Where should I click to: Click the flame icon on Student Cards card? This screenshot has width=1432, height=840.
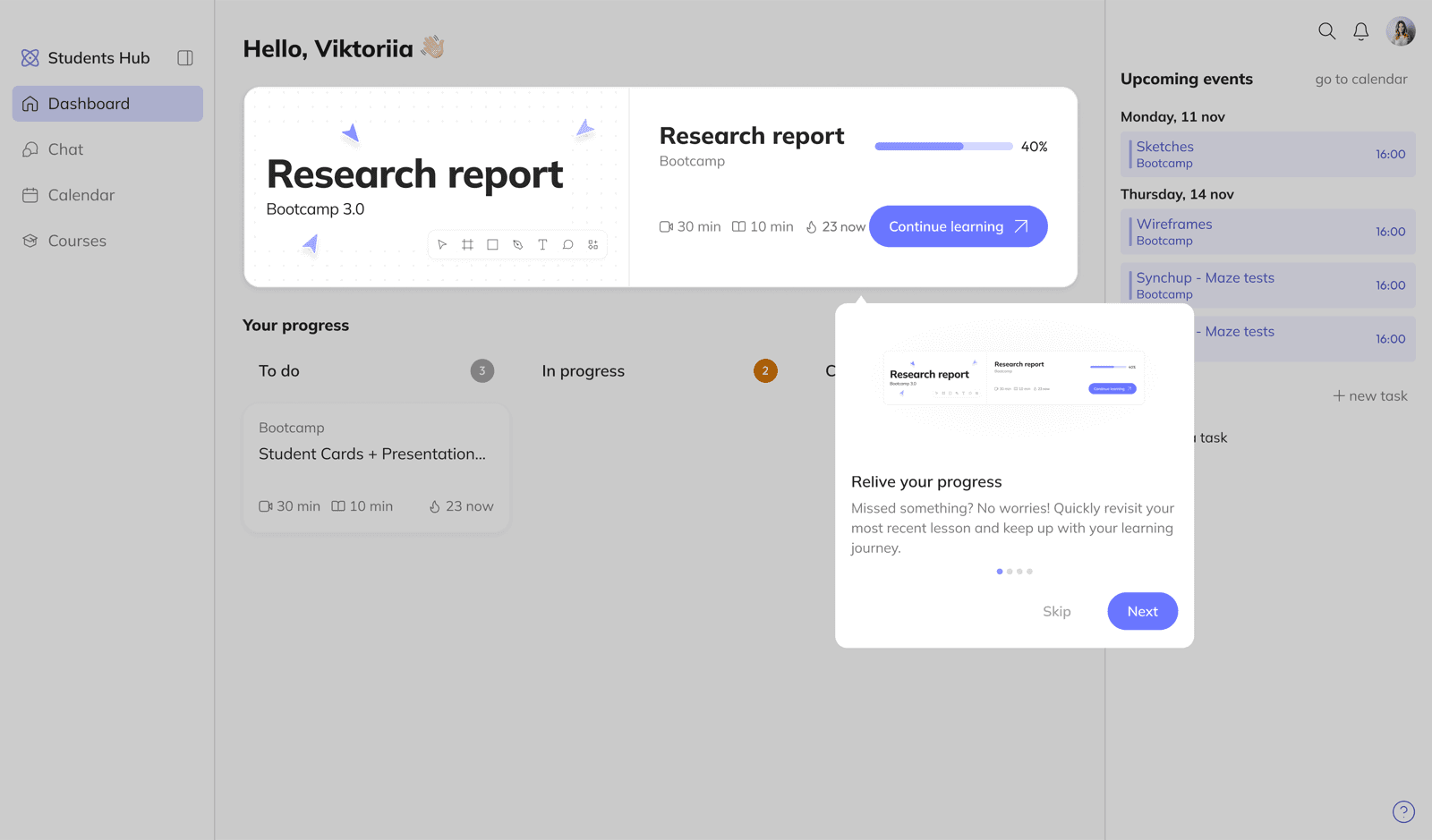435,506
